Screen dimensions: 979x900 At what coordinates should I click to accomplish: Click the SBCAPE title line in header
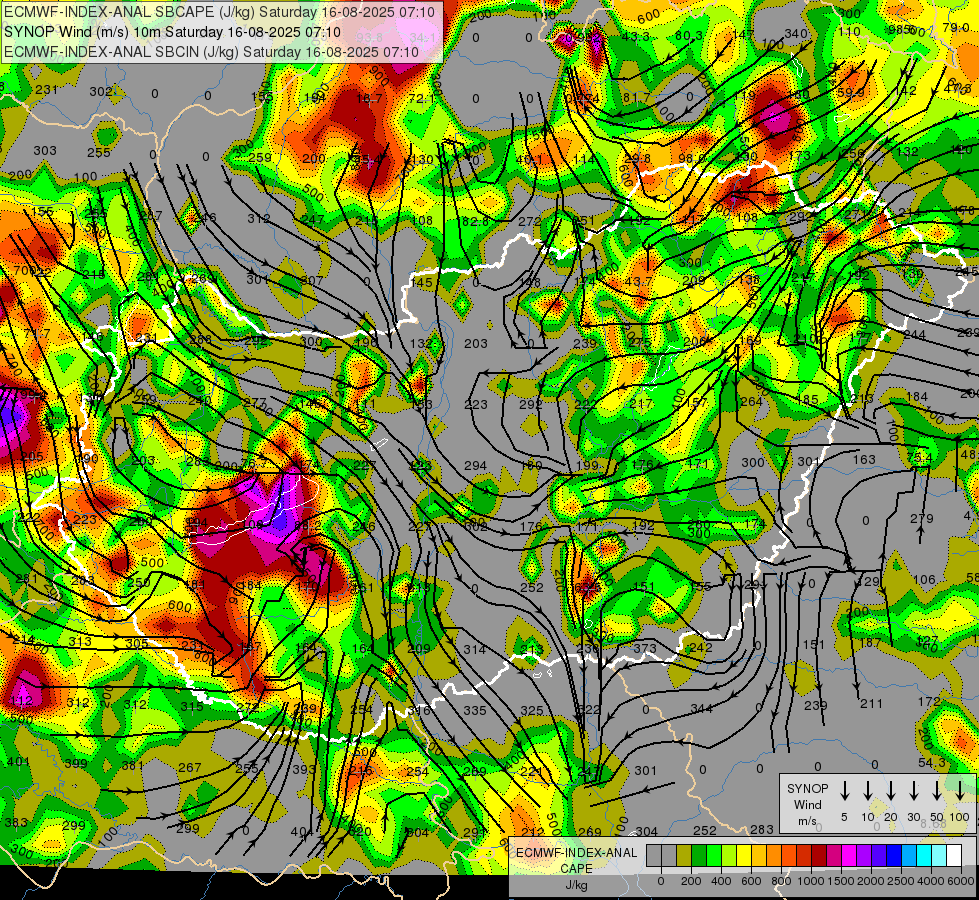pyautogui.click(x=219, y=12)
